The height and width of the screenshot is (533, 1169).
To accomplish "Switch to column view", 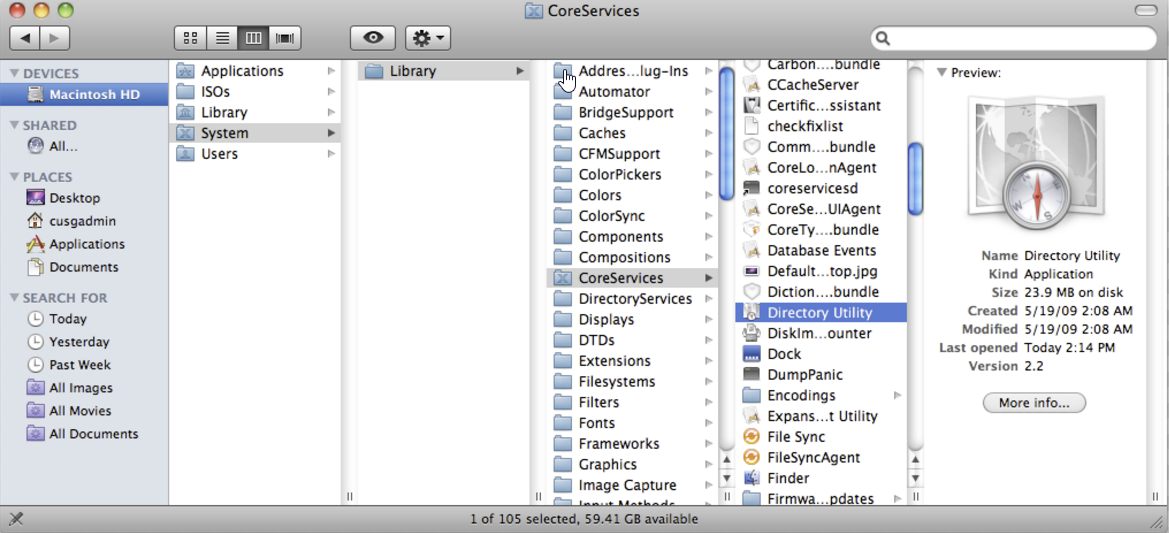I will click(253, 37).
